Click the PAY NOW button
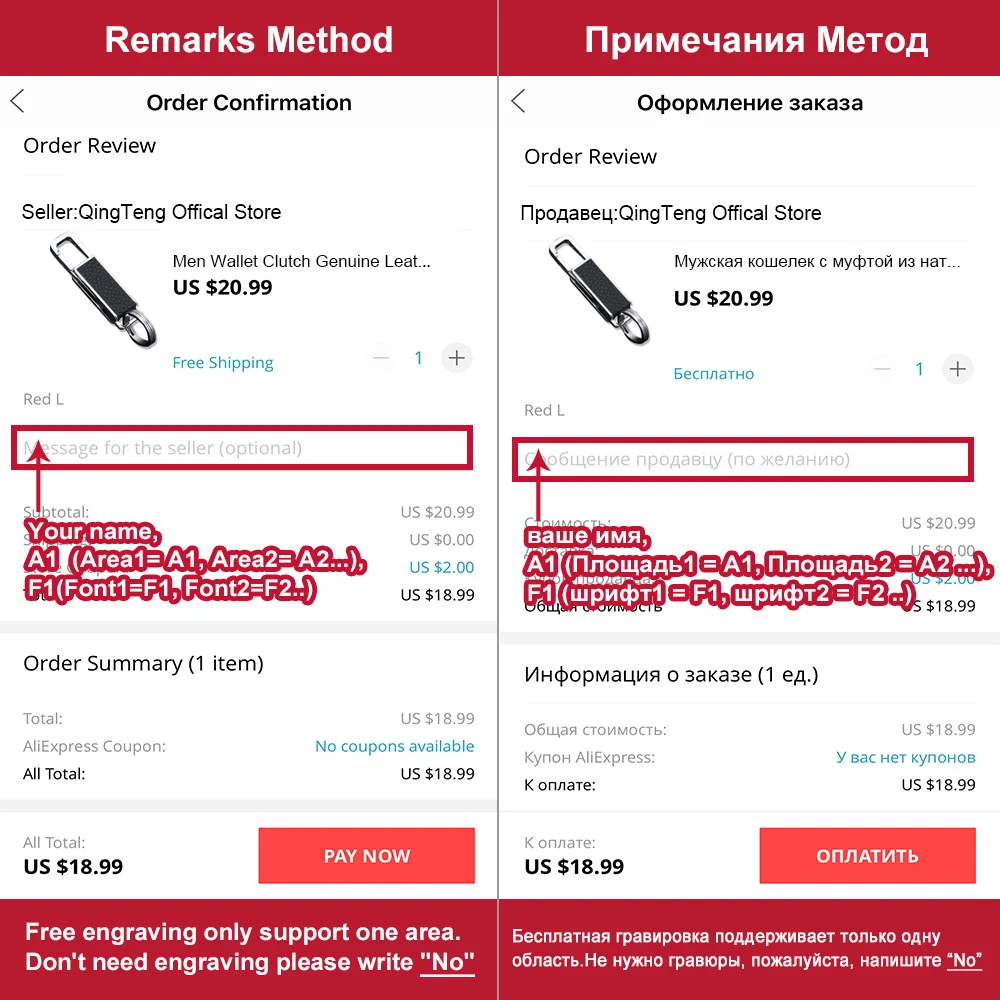Viewport: 1000px width, 1000px height. tap(366, 856)
